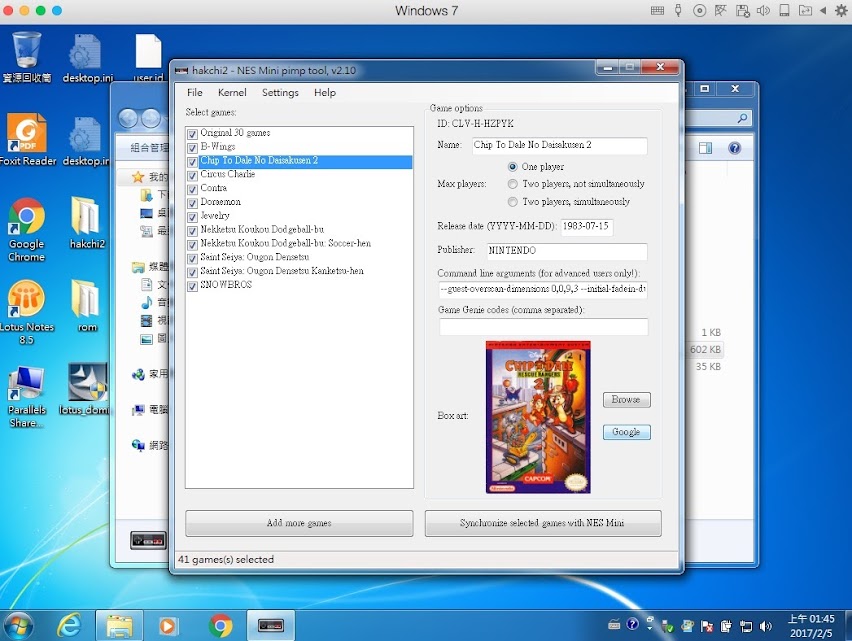Click the Command line arguments field
The width and height of the screenshot is (852, 641).
tap(543, 289)
